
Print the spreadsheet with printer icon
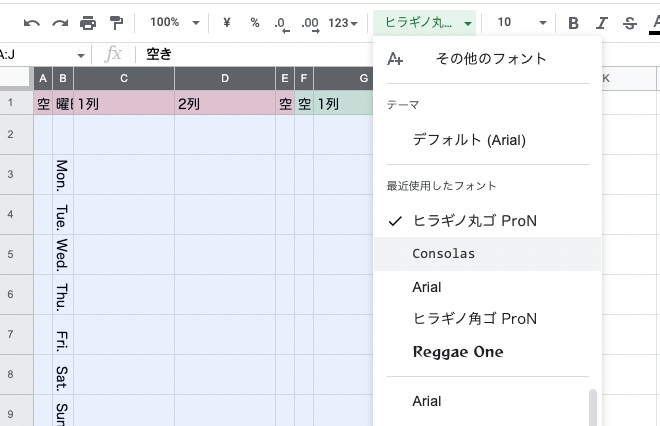(88, 23)
